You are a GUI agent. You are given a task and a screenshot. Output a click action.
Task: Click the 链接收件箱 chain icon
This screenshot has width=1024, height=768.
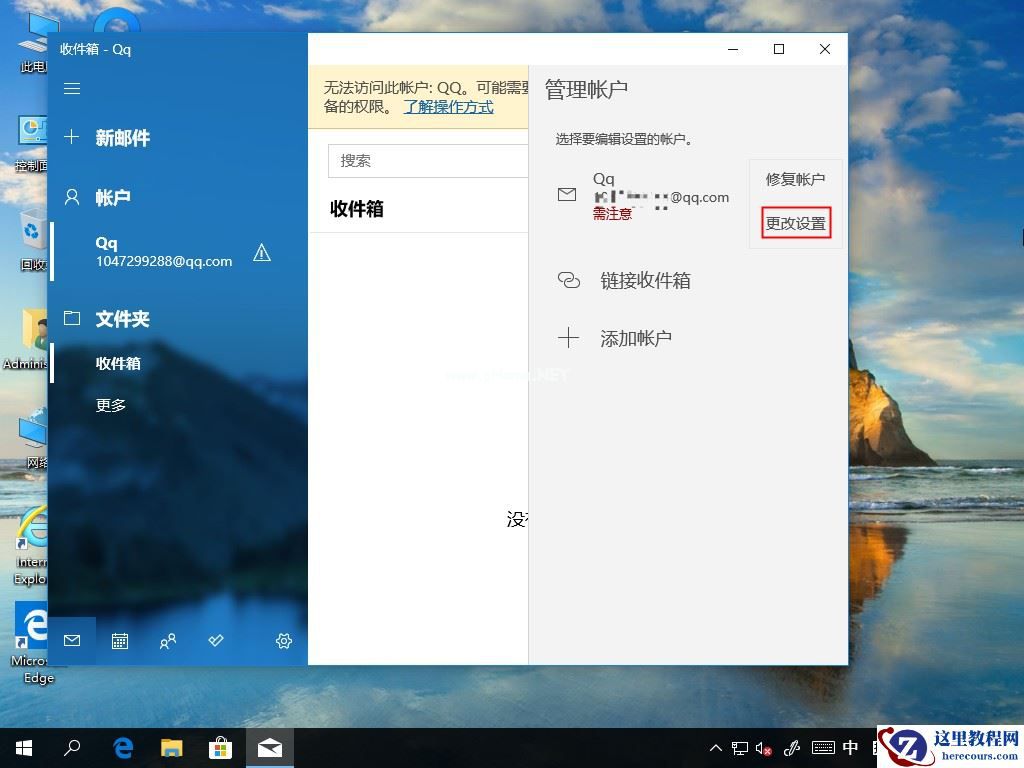pyautogui.click(x=568, y=281)
